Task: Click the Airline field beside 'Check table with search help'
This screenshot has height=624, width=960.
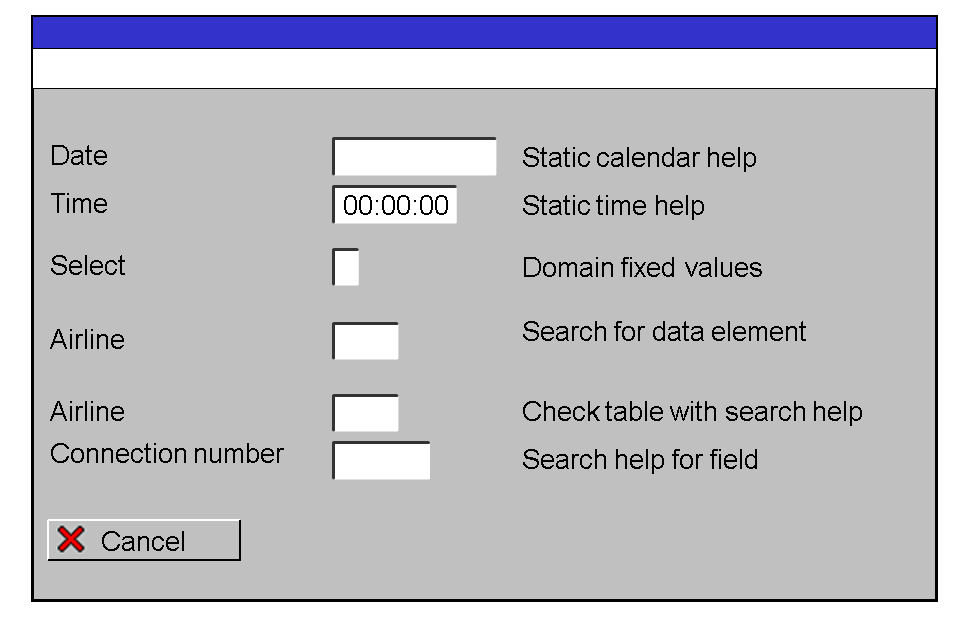Action: tap(365, 413)
